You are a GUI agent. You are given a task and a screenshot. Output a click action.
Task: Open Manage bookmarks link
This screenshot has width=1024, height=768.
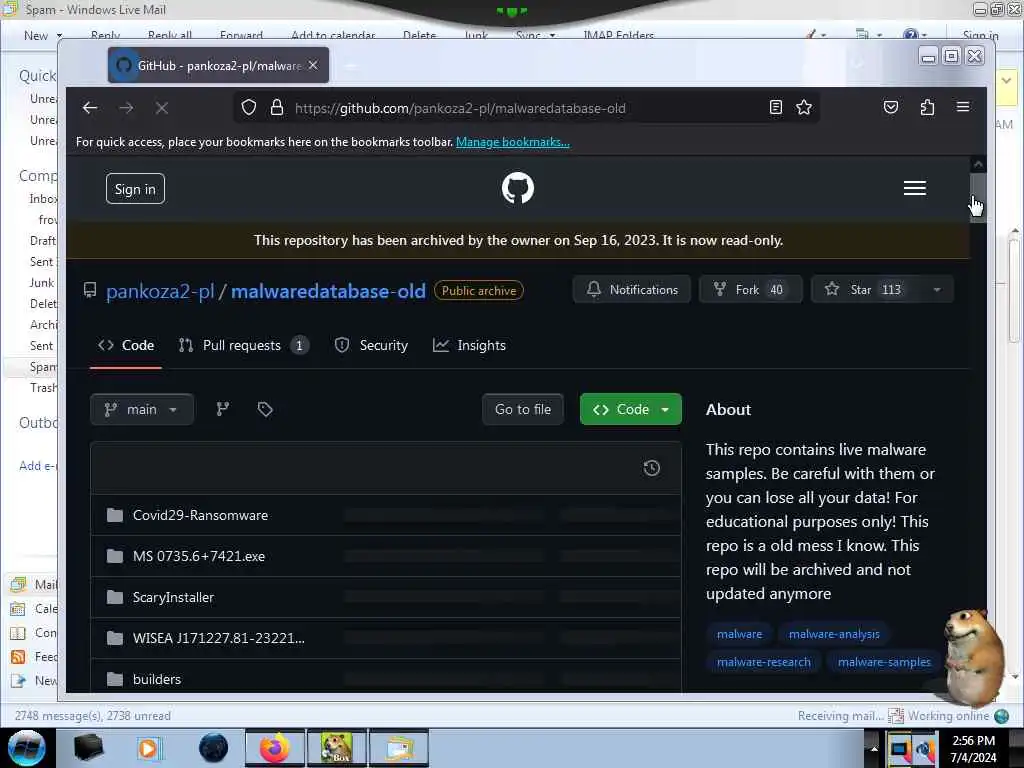coord(513,142)
